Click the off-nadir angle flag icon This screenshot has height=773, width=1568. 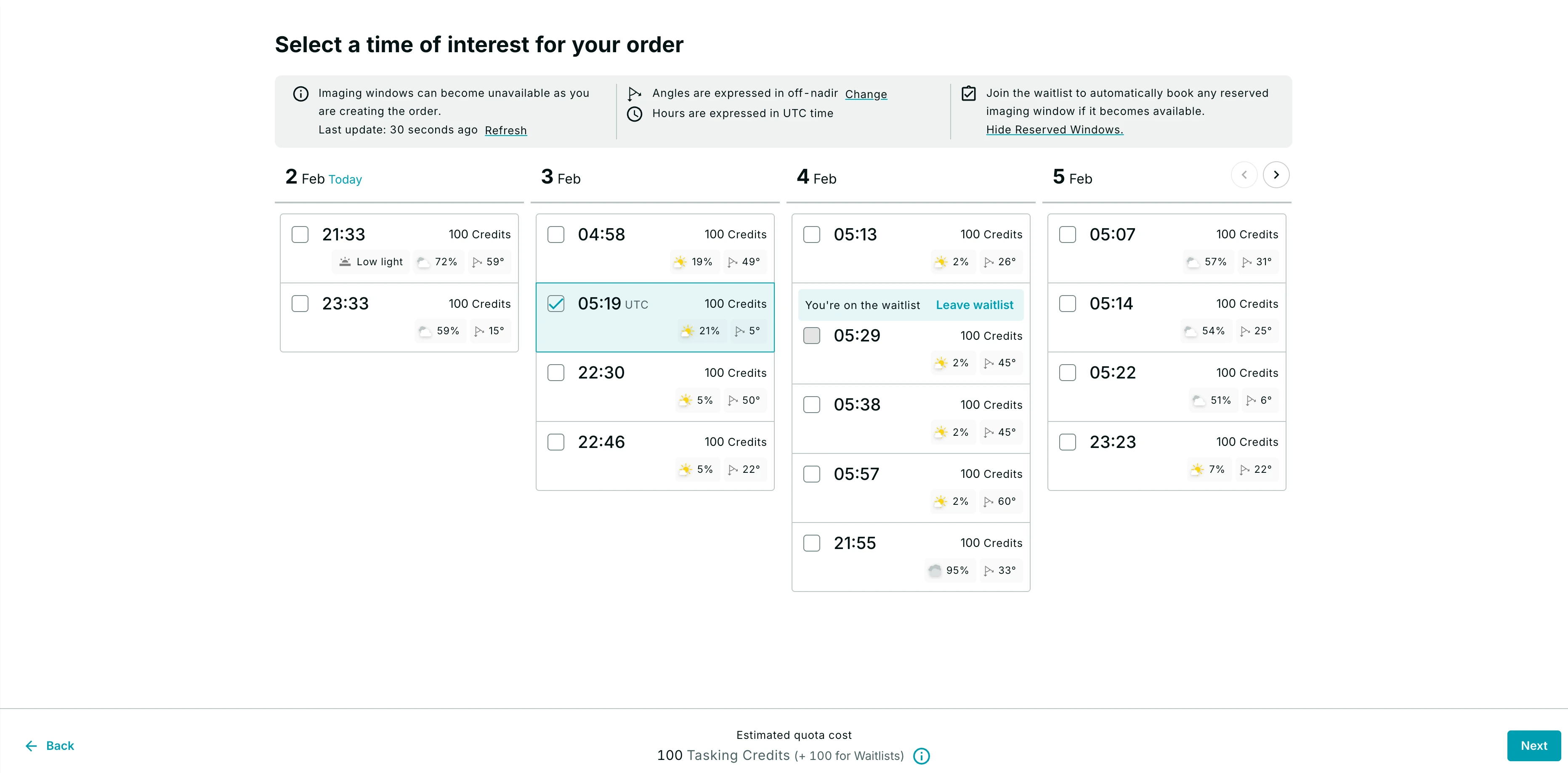[634, 93]
